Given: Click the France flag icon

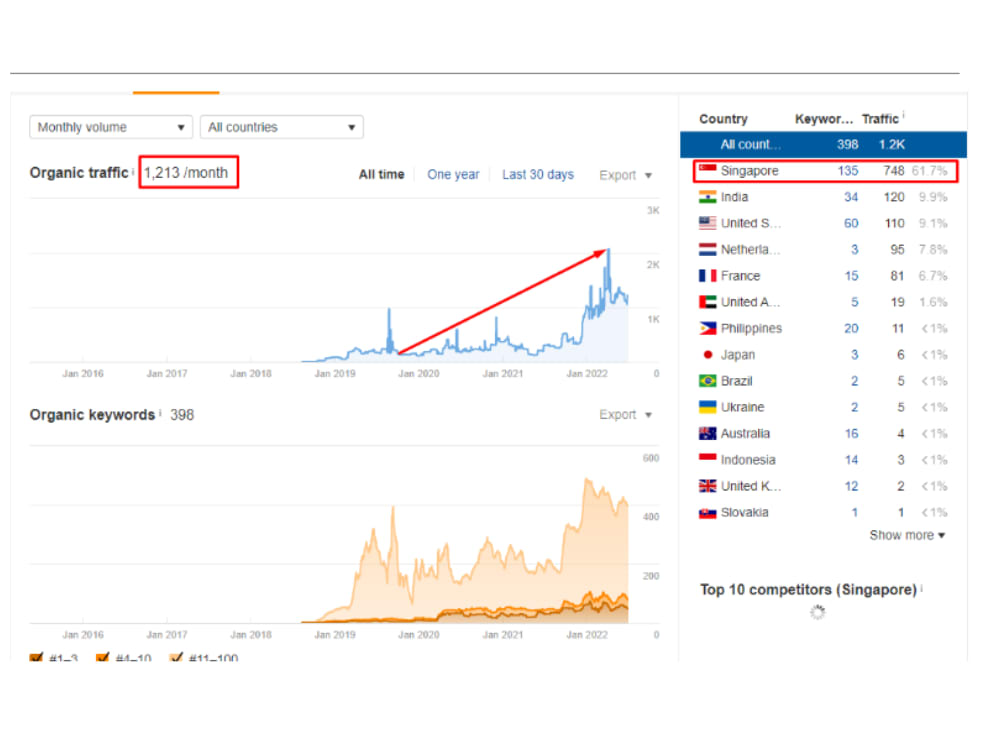Looking at the screenshot, I should pos(707,276).
